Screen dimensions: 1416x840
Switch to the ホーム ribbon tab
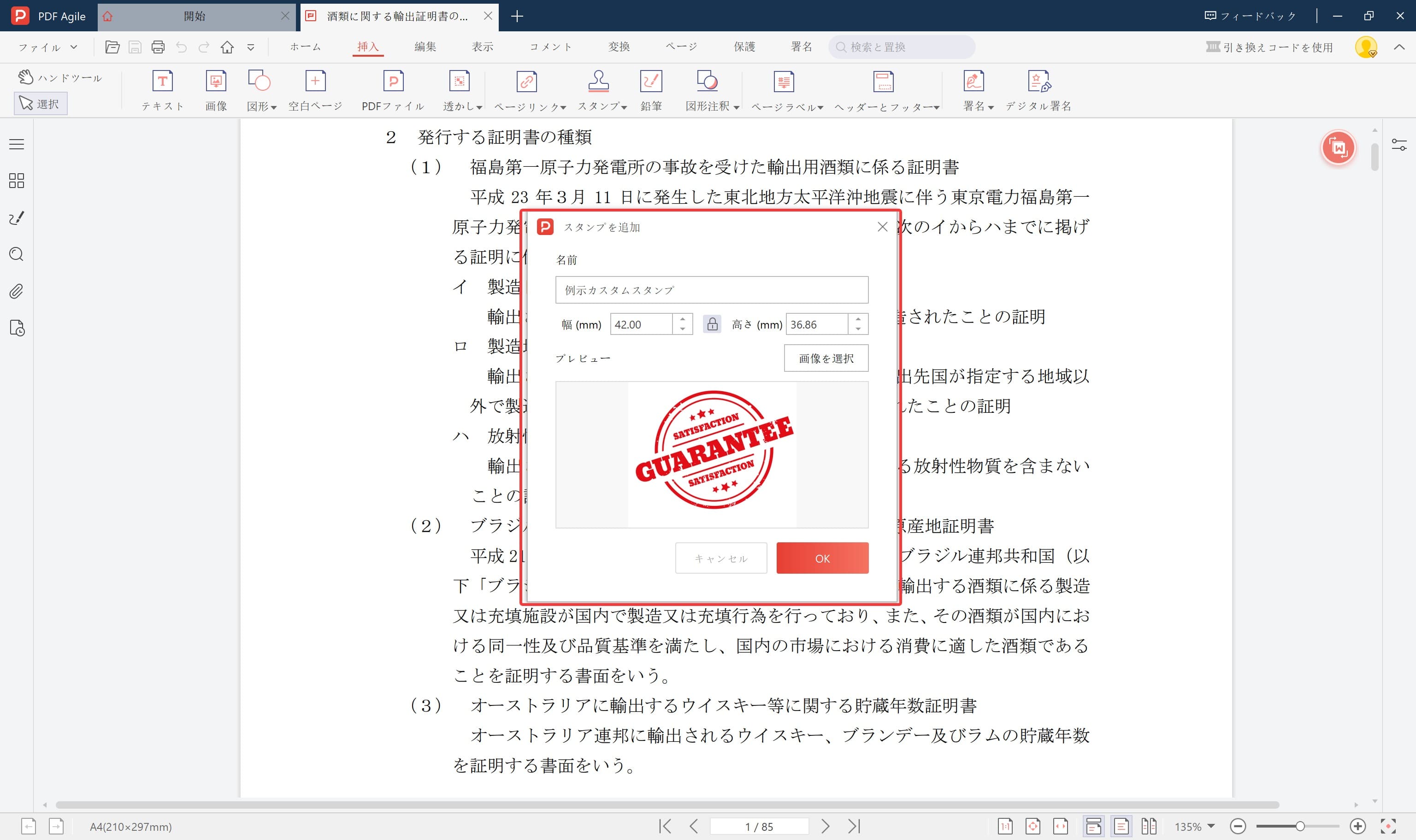tap(305, 47)
